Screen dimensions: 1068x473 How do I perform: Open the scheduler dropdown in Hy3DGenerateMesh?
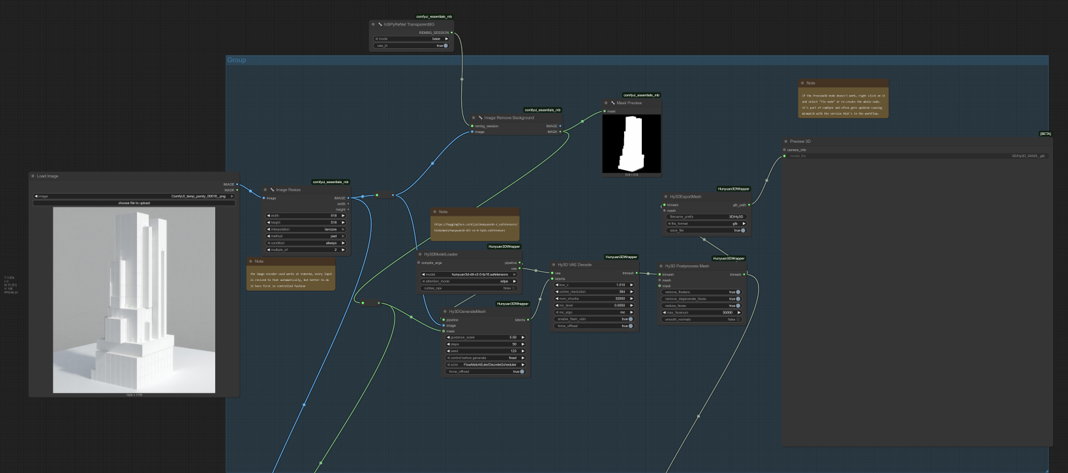pos(485,365)
